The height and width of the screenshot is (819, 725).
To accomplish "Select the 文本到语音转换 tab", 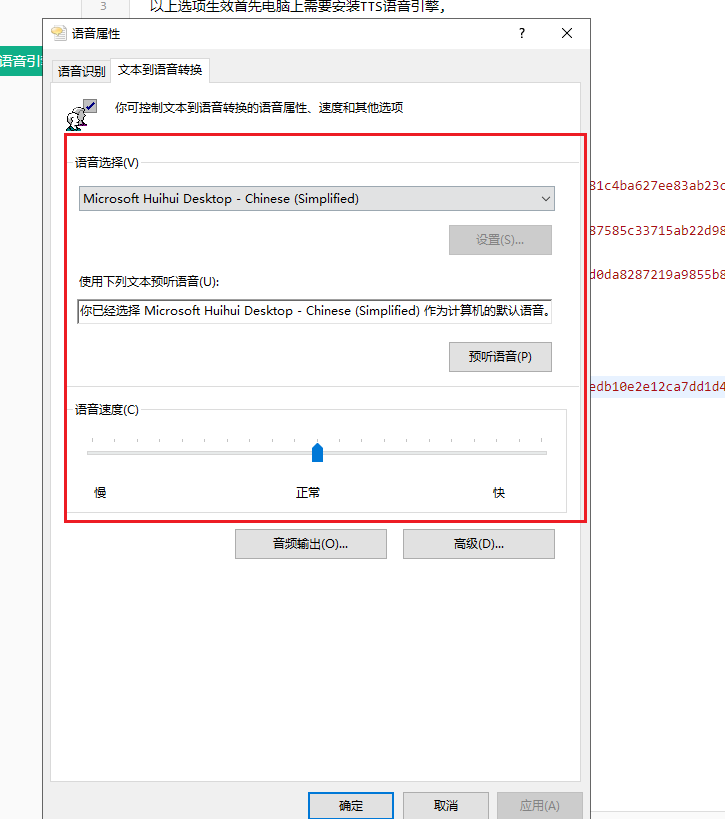I will pyautogui.click(x=160, y=70).
